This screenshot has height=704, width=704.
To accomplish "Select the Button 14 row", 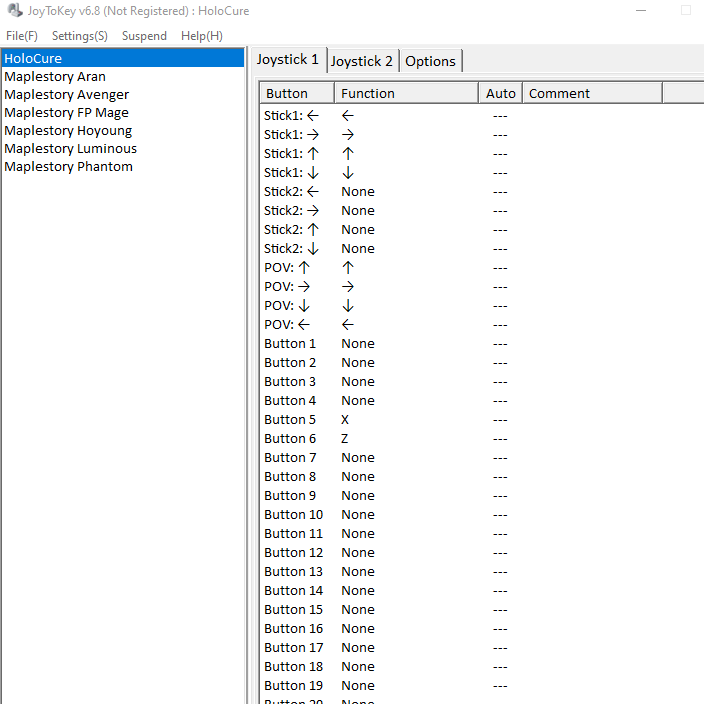I will pos(480,590).
